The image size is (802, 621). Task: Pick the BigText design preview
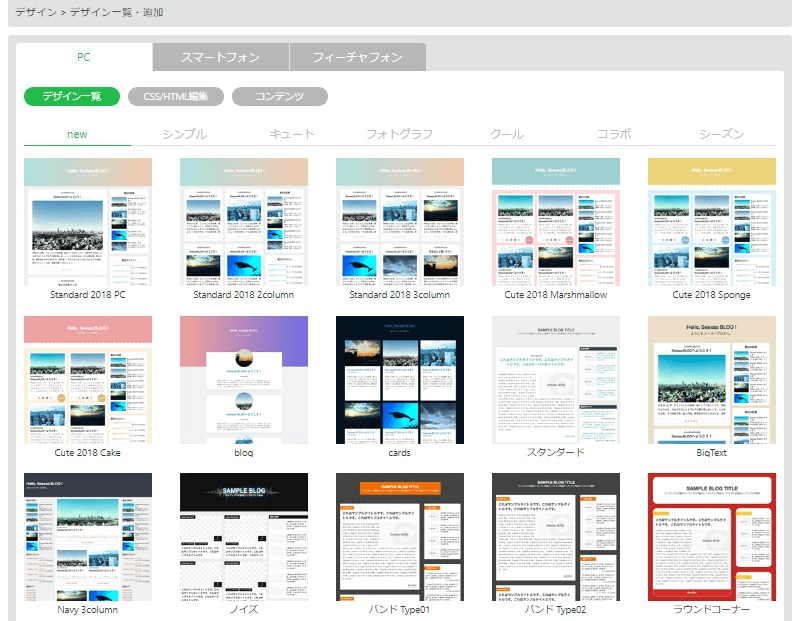711,380
